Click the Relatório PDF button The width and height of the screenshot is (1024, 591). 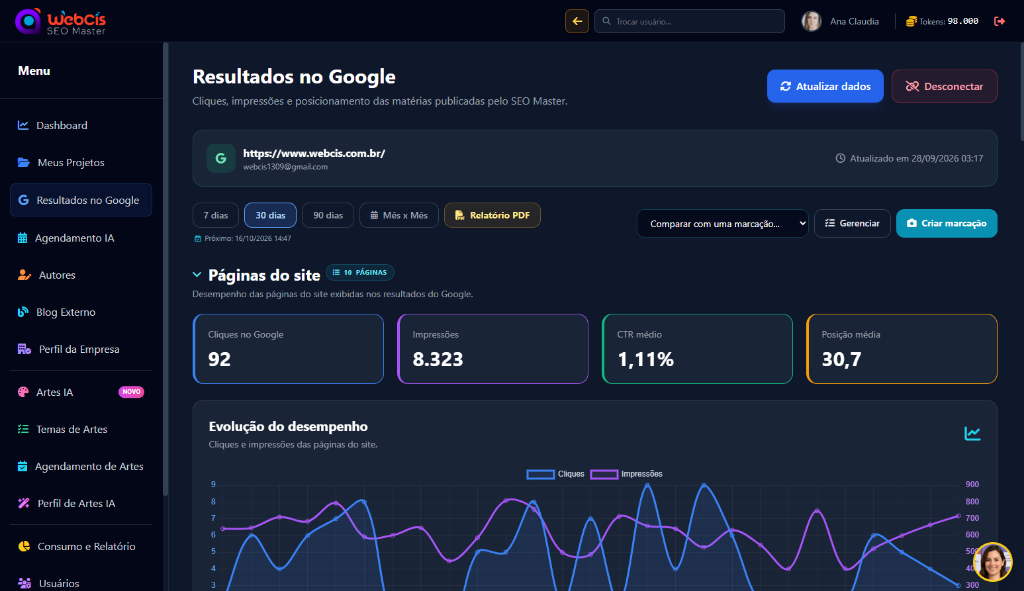492,215
